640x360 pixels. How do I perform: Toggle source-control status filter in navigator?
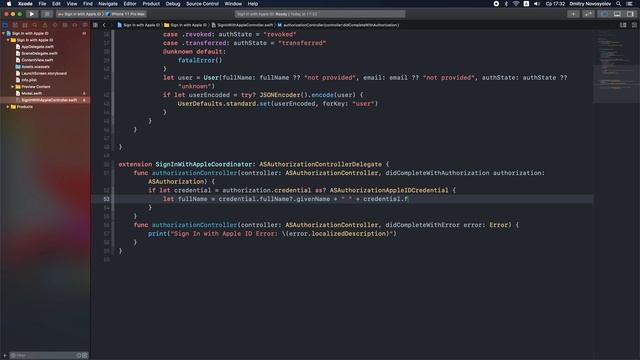pyautogui.click(x=85, y=356)
